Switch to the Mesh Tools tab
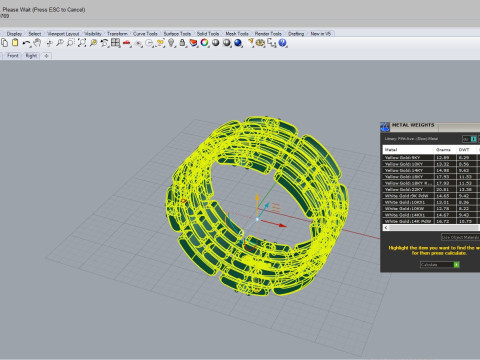The image size is (480, 360). click(237, 34)
